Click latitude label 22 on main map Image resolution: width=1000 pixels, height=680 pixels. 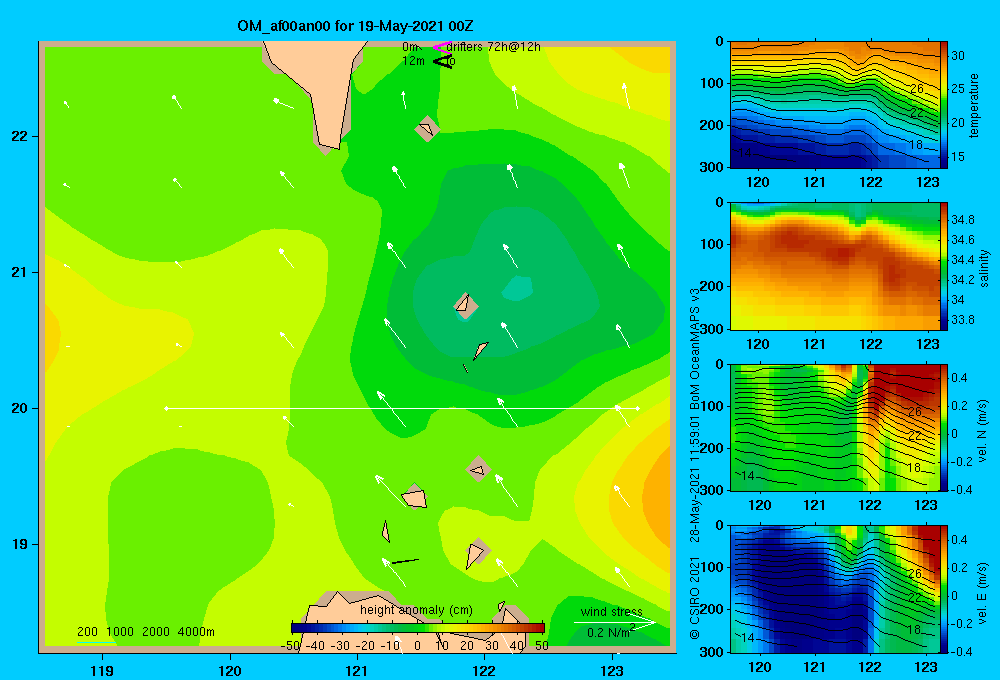20,137
